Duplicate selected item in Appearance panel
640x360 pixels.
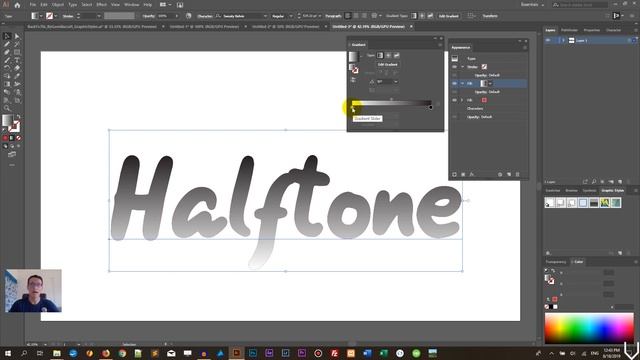pos(509,174)
